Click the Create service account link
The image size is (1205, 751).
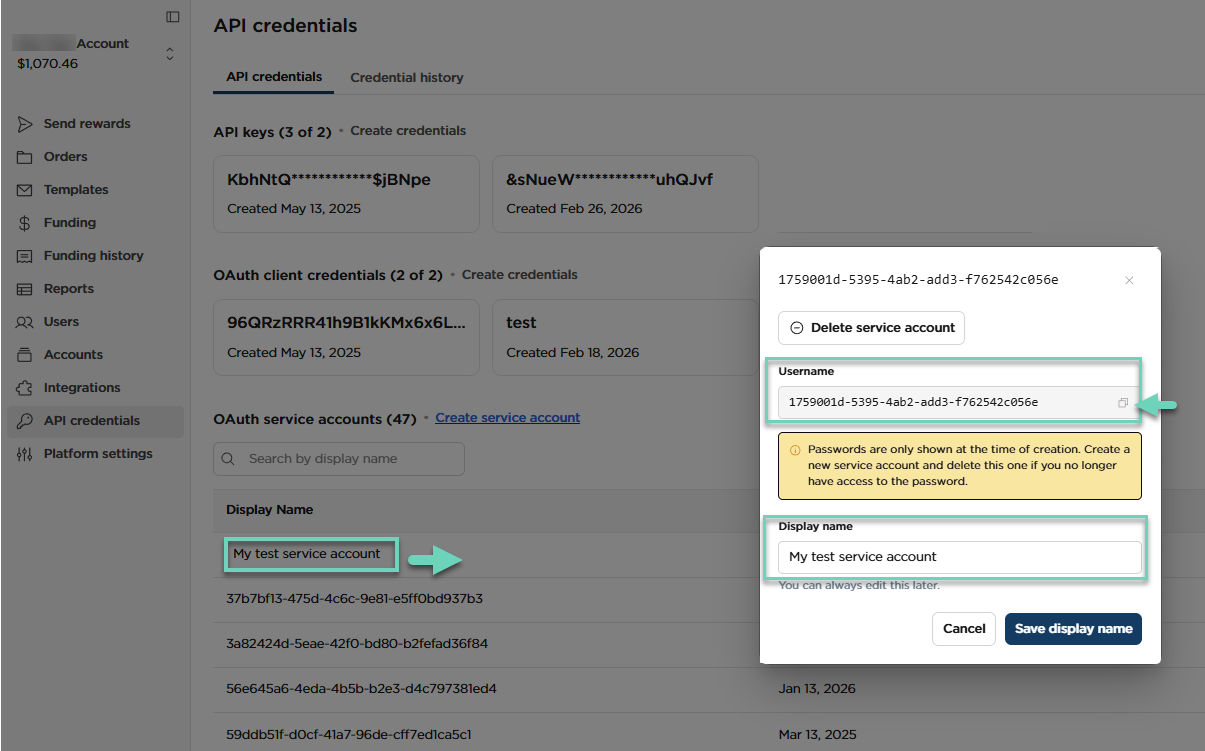tap(507, 418)
